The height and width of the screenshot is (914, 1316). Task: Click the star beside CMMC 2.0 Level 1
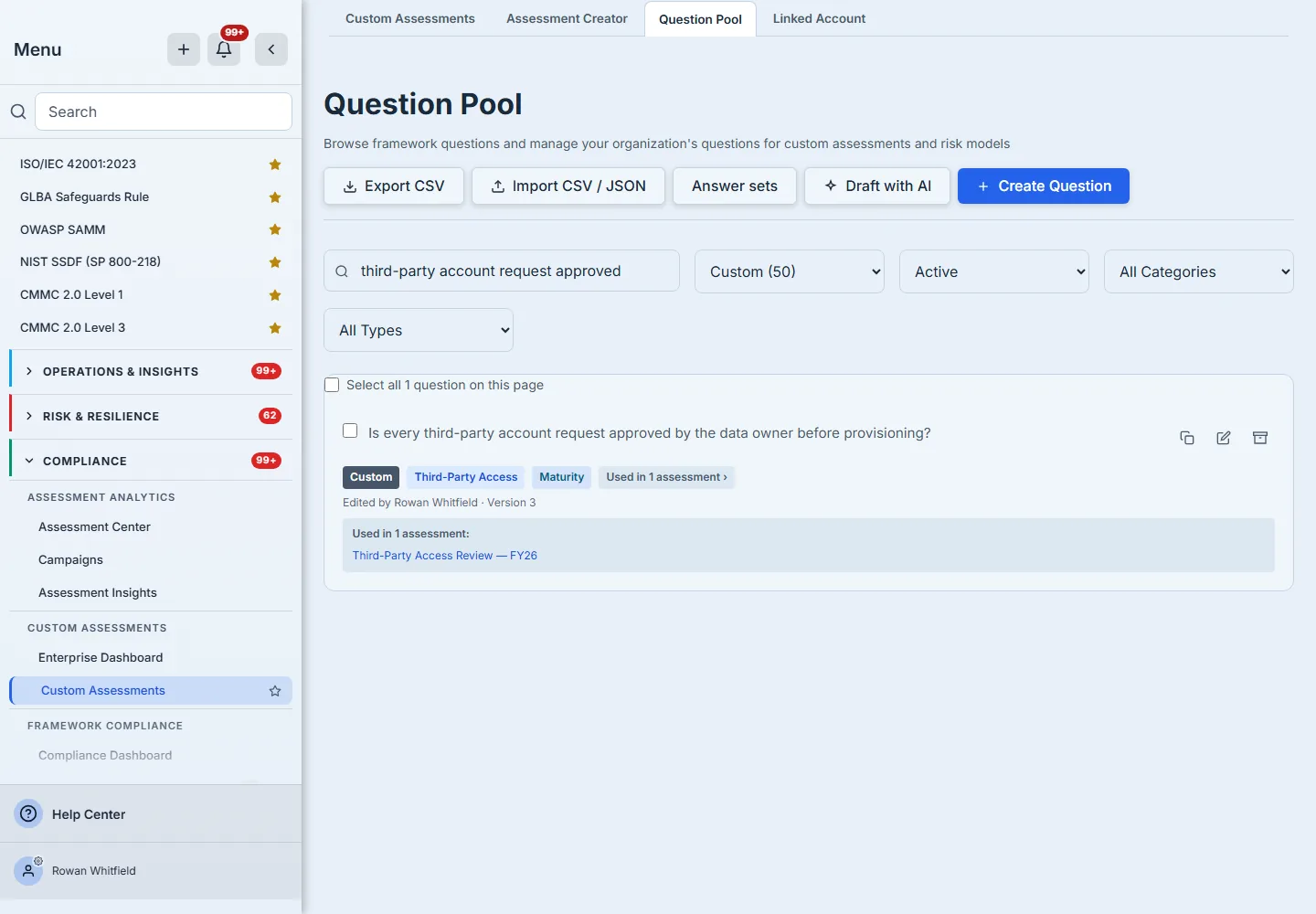coord(275,295)
